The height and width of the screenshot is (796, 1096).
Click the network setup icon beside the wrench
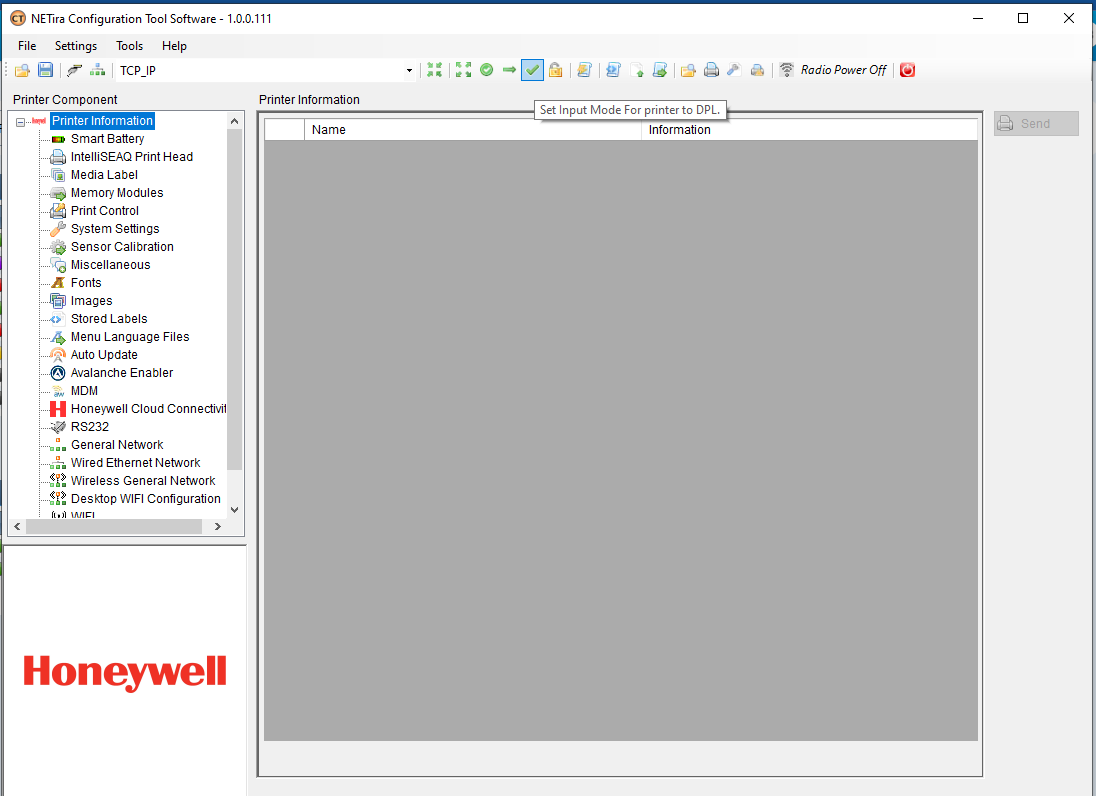click(97, 70)
